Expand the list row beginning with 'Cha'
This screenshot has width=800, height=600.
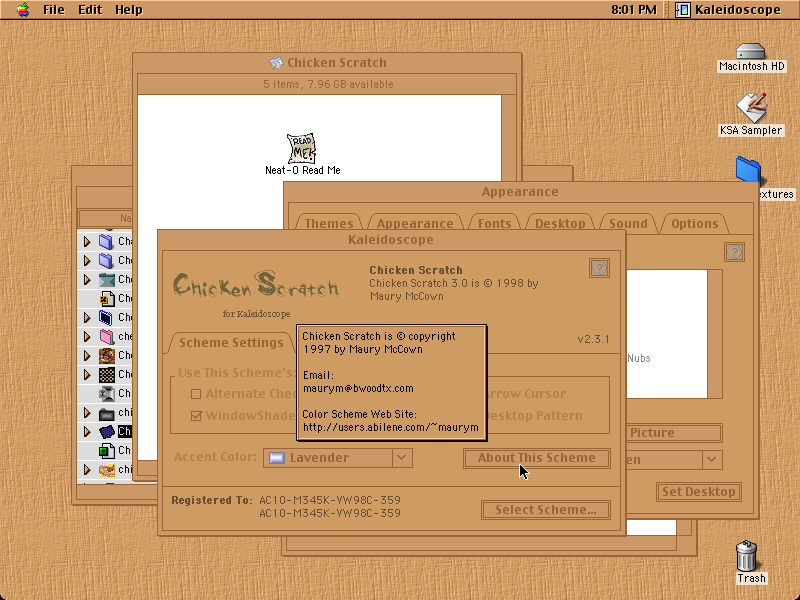click(x=87, y=241)
